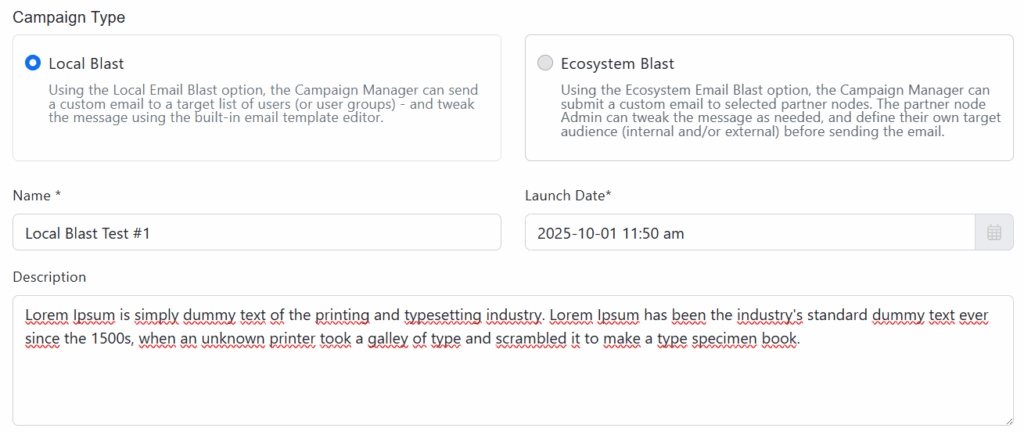Click the Name input field
This screenshot has height=432, width=1024.
tap(256, 233)
